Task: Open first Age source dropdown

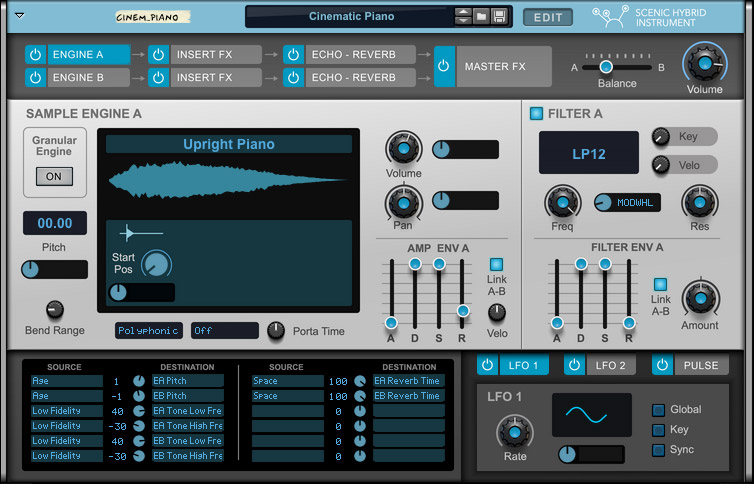Action: pos(67,381)
